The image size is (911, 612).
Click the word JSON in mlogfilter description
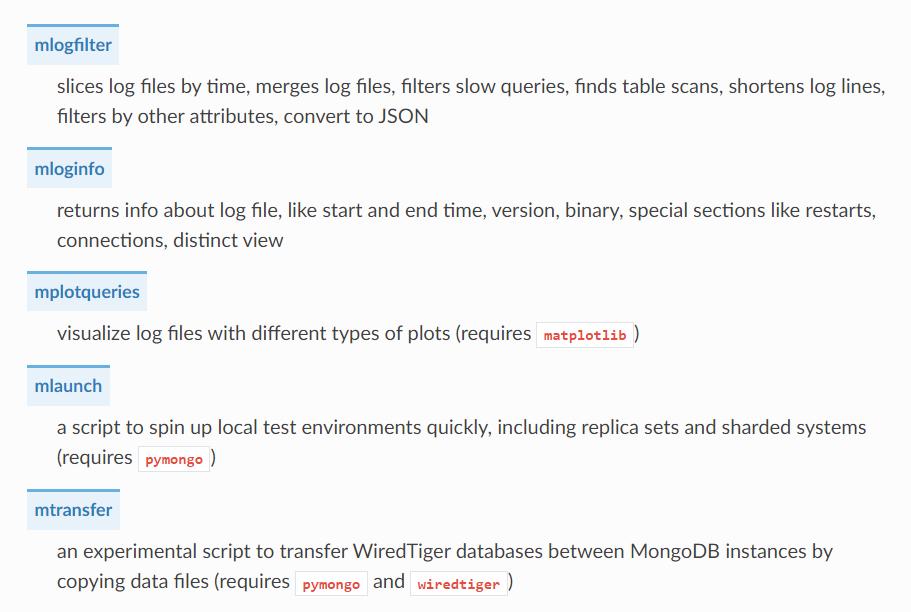tap(403, 116)
